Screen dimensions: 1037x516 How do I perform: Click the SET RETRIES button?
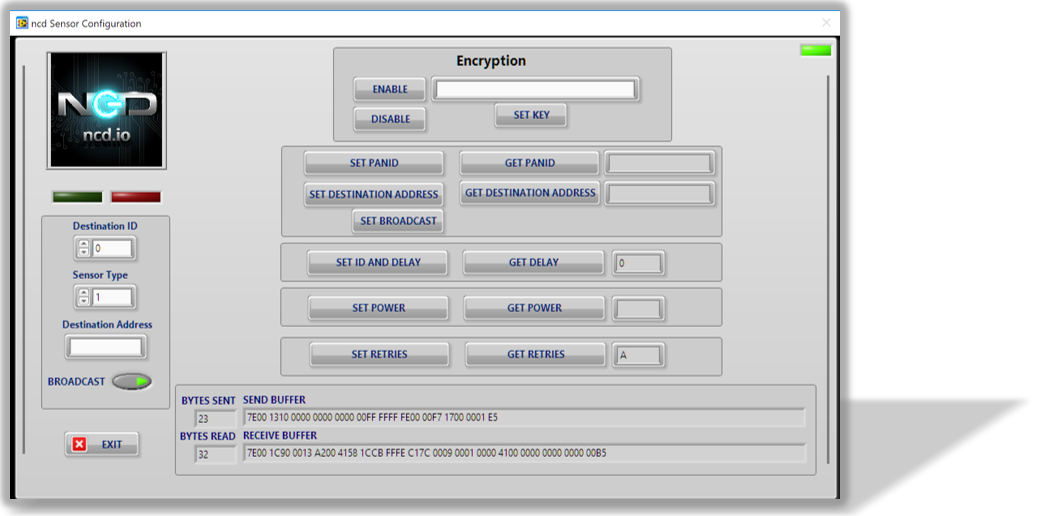point(380,355)
